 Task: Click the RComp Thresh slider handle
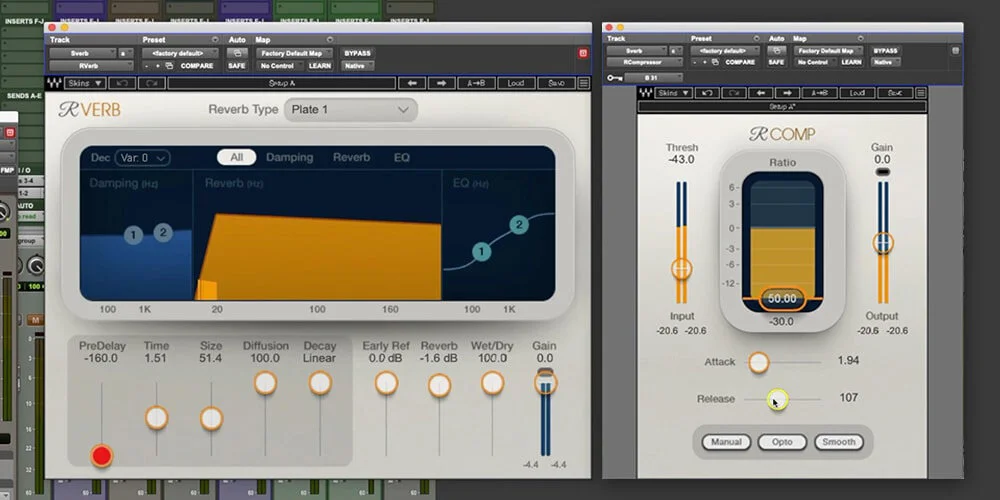click(682, 269)
